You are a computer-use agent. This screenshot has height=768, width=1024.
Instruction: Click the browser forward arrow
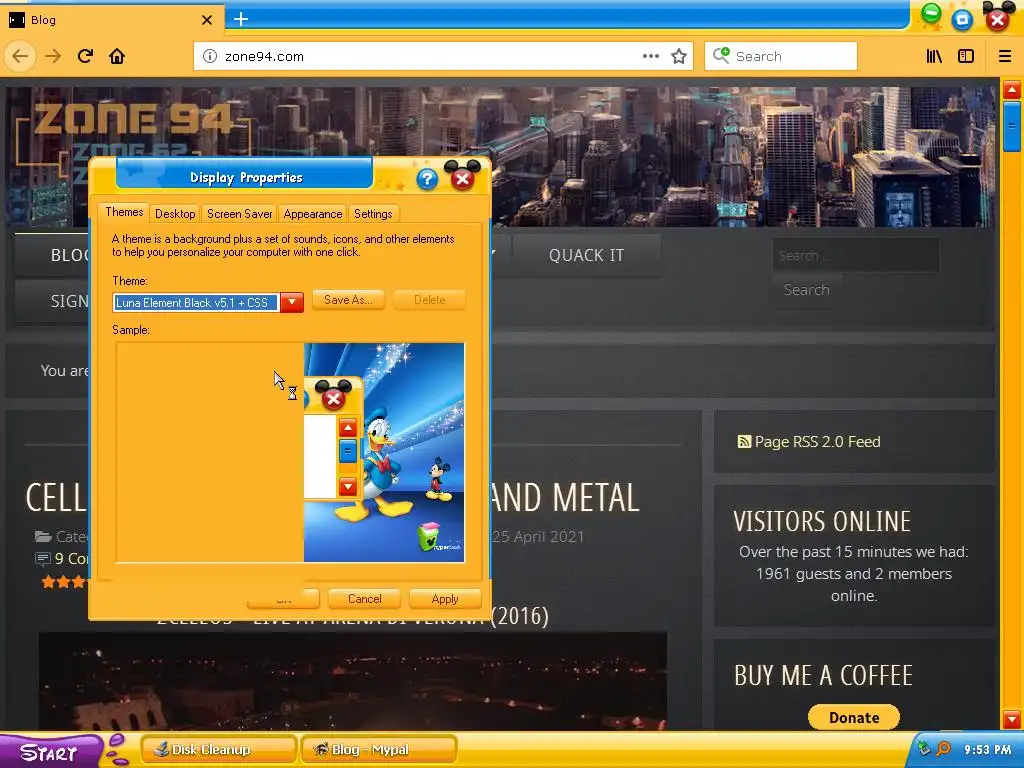click(53, 56)
